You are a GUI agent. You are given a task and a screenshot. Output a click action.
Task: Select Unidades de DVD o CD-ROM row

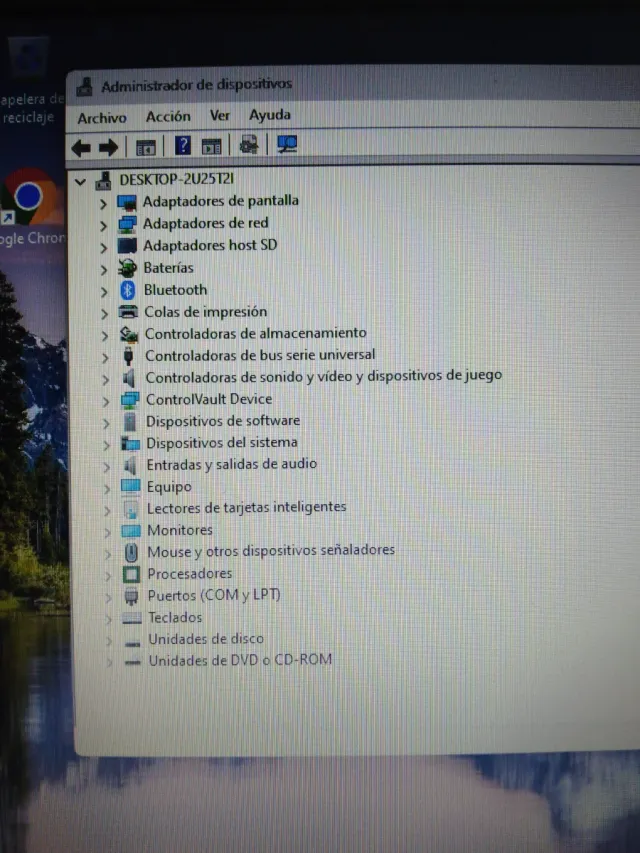tap(240, 660)
